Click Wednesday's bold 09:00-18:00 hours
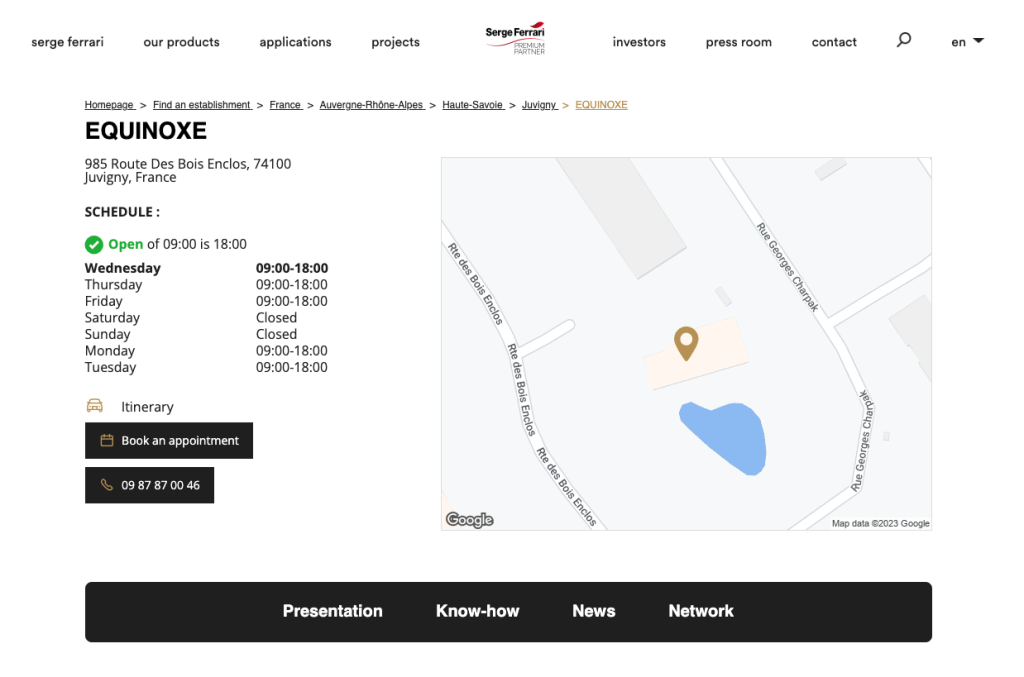The image size is (1024, 677). pyautogui.click(x=292, y=268)
